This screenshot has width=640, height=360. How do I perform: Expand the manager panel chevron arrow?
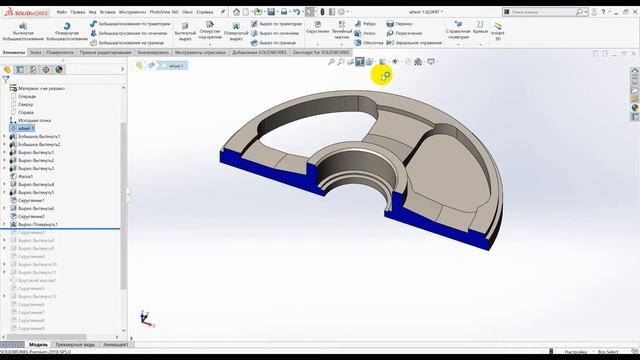(x=122, y=70)
